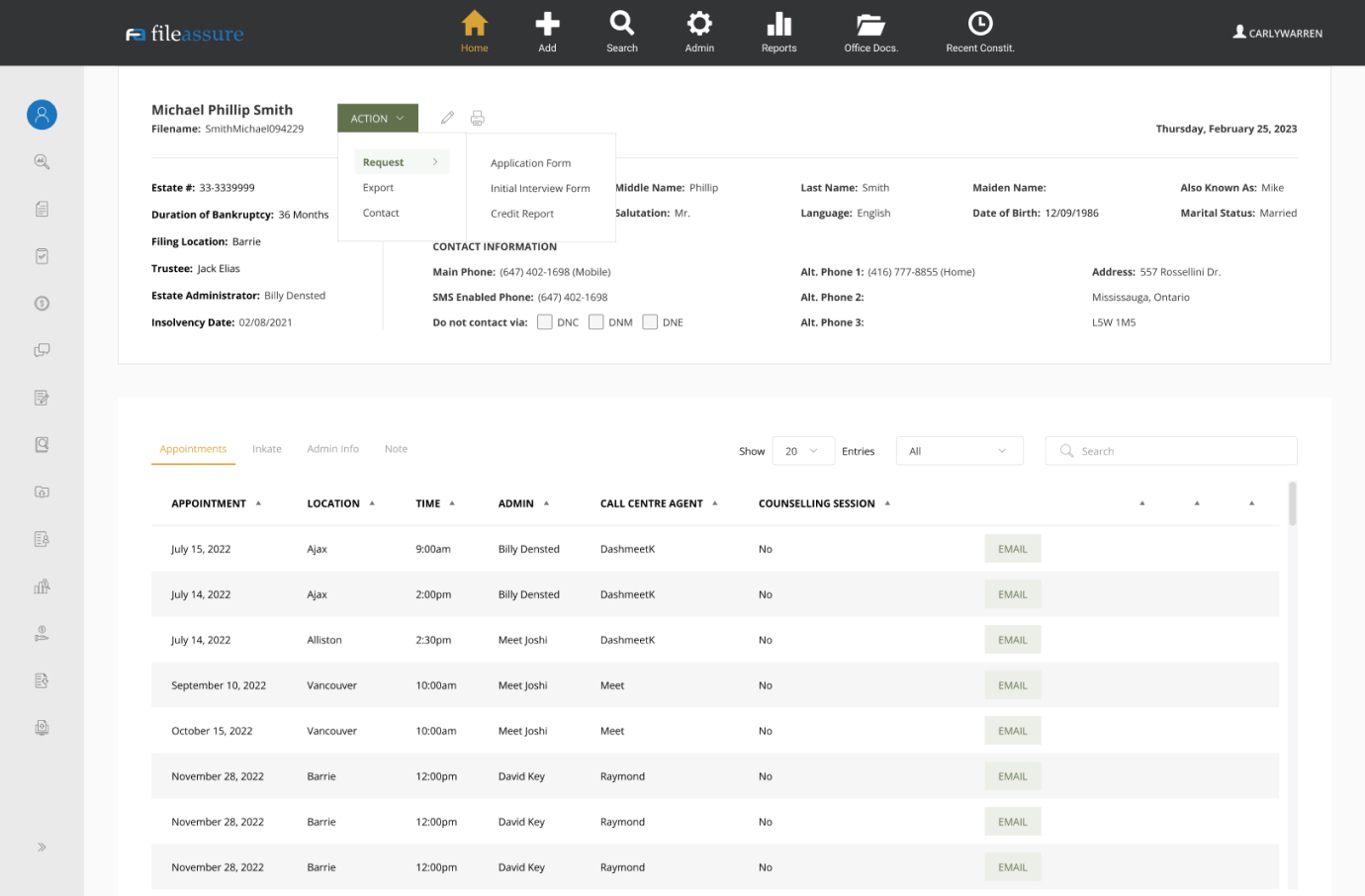Open the Show 20 entries dropdown
1365x896 pixels.
(802, 451)
